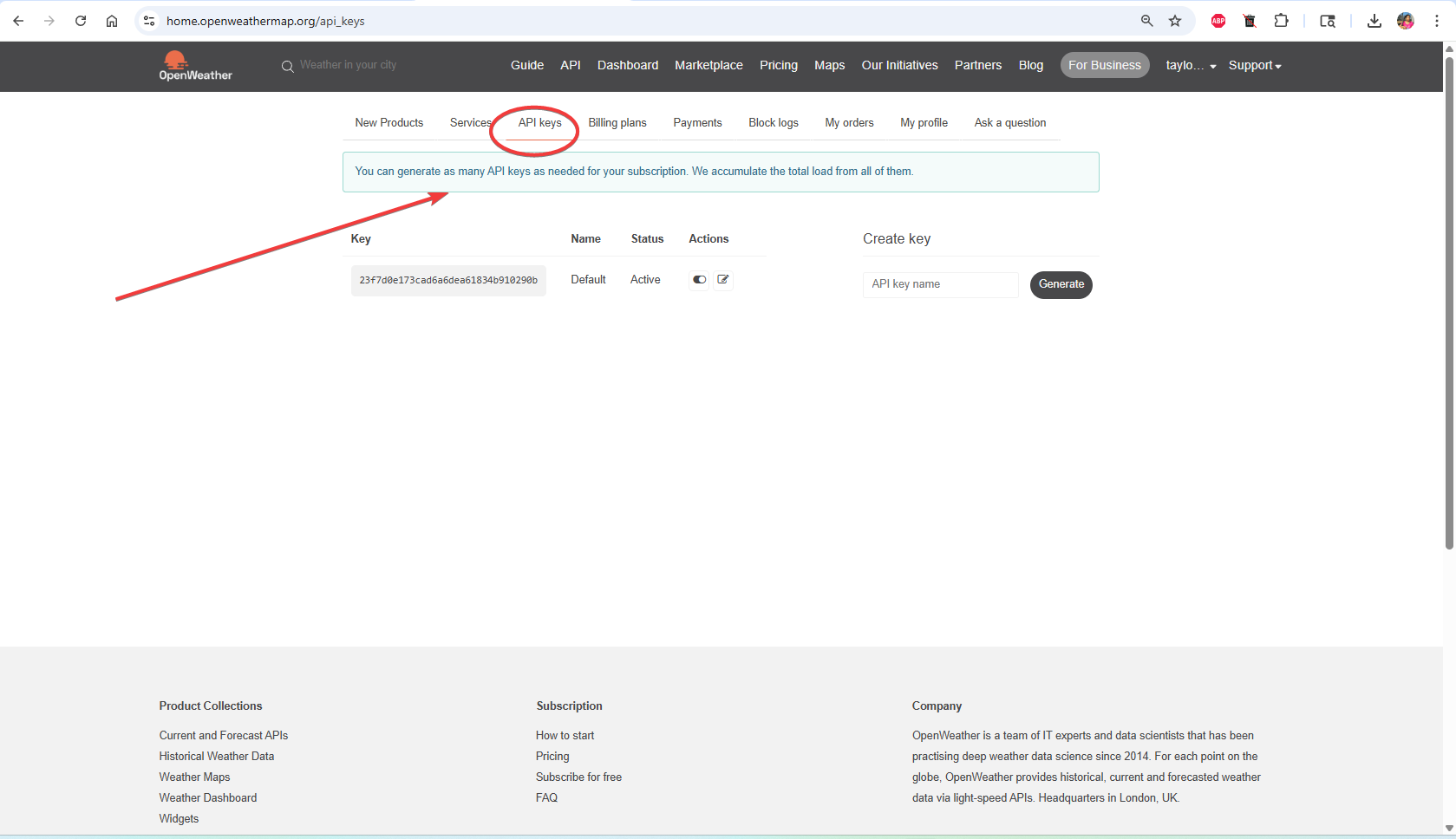Click the scrollbar down arrow
This screenshot has height=839, width=1456.
click(1449, 828)
